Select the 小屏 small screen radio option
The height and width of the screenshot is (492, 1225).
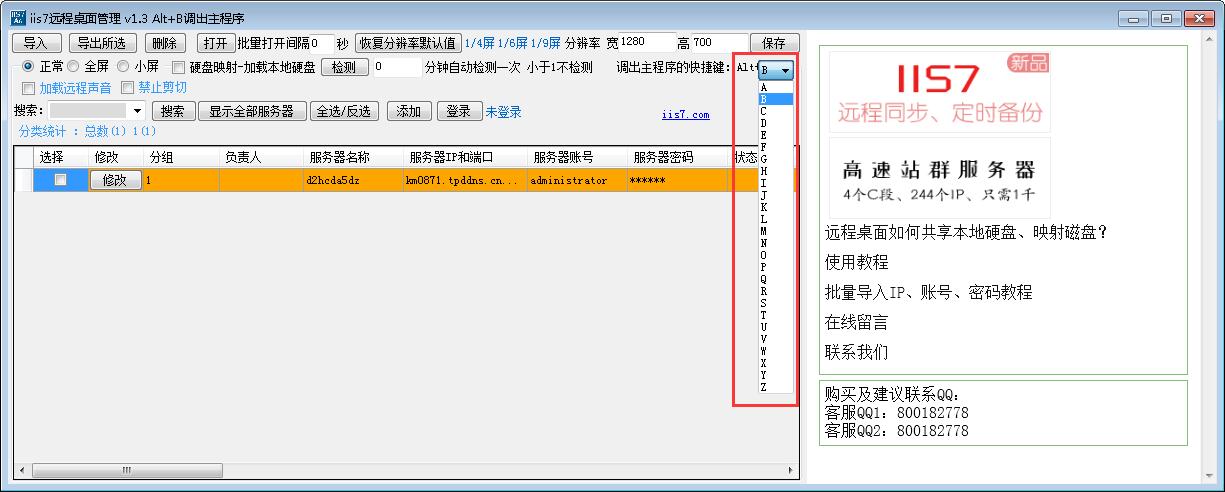tap(123, 67)
